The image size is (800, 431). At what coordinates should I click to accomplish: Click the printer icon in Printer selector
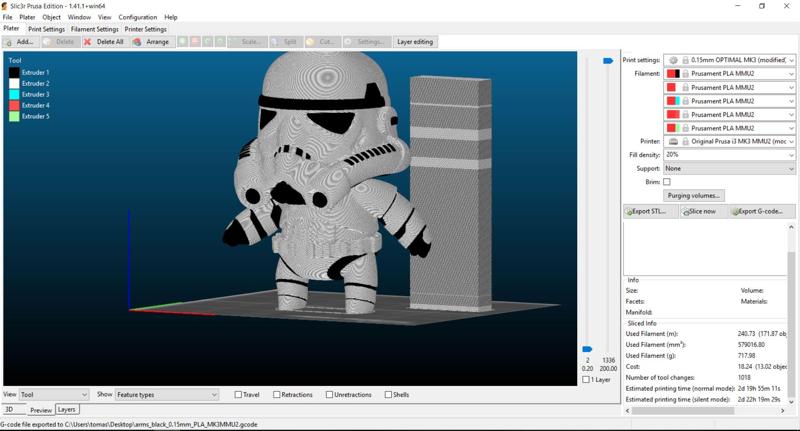674,142
